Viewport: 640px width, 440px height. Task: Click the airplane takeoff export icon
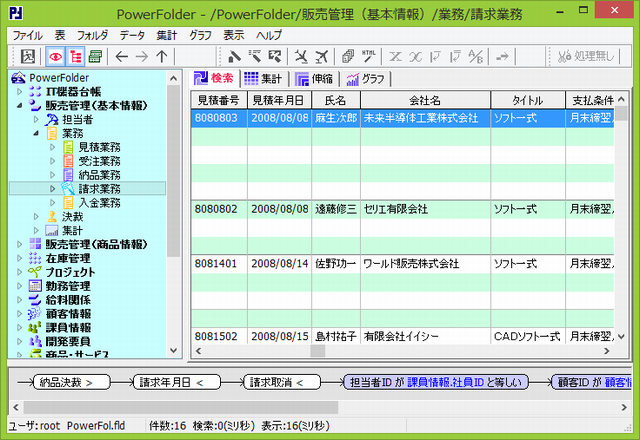[x=322, y=56]
